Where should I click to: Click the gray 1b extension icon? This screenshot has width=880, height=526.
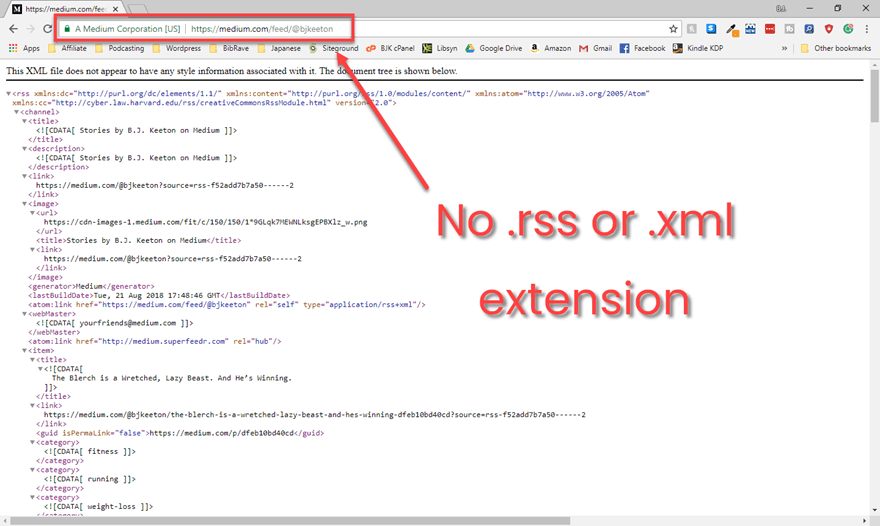tap(790, 29)
